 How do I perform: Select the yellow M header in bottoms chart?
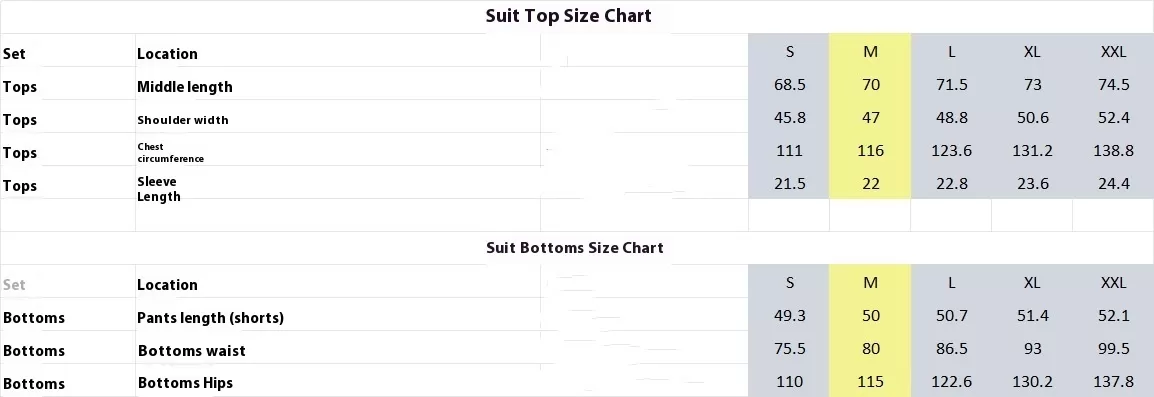click(871, 283)
